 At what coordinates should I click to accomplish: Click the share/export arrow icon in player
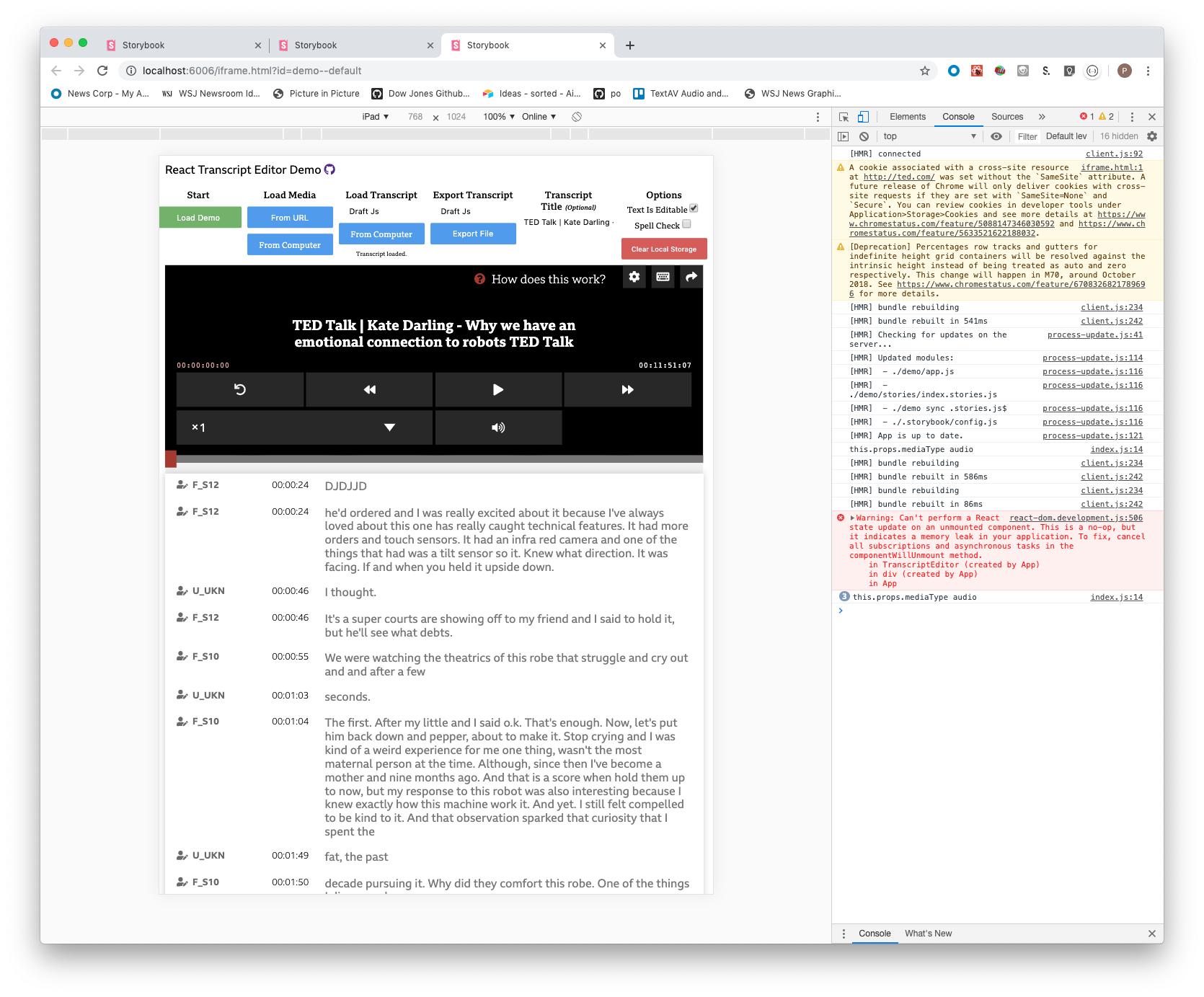click(691, 277)
